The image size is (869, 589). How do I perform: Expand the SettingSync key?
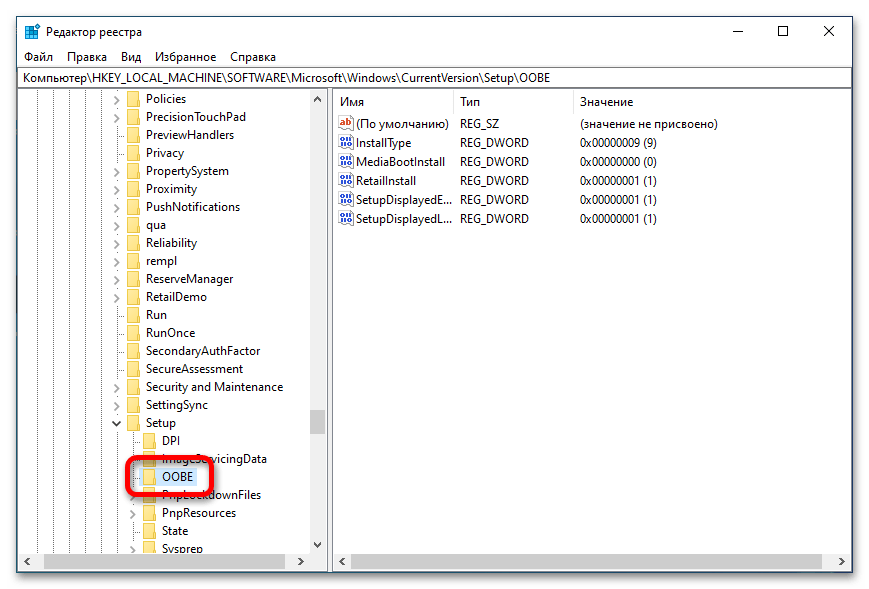116,407
